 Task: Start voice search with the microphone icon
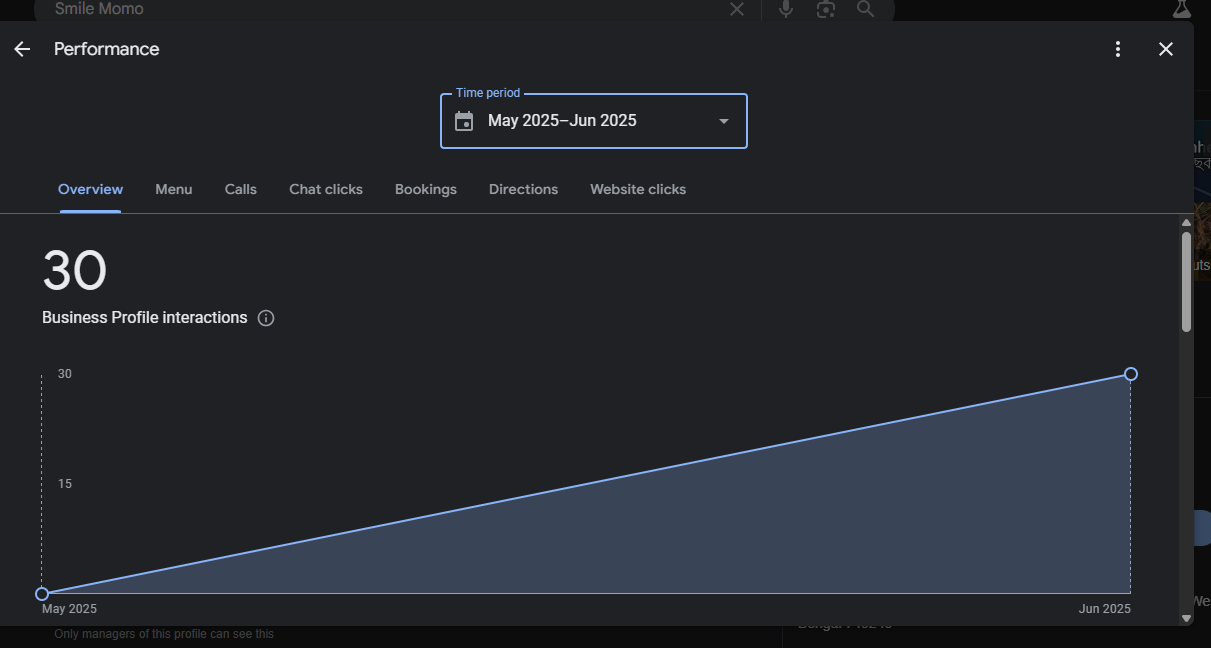click(x=786, y=9)
